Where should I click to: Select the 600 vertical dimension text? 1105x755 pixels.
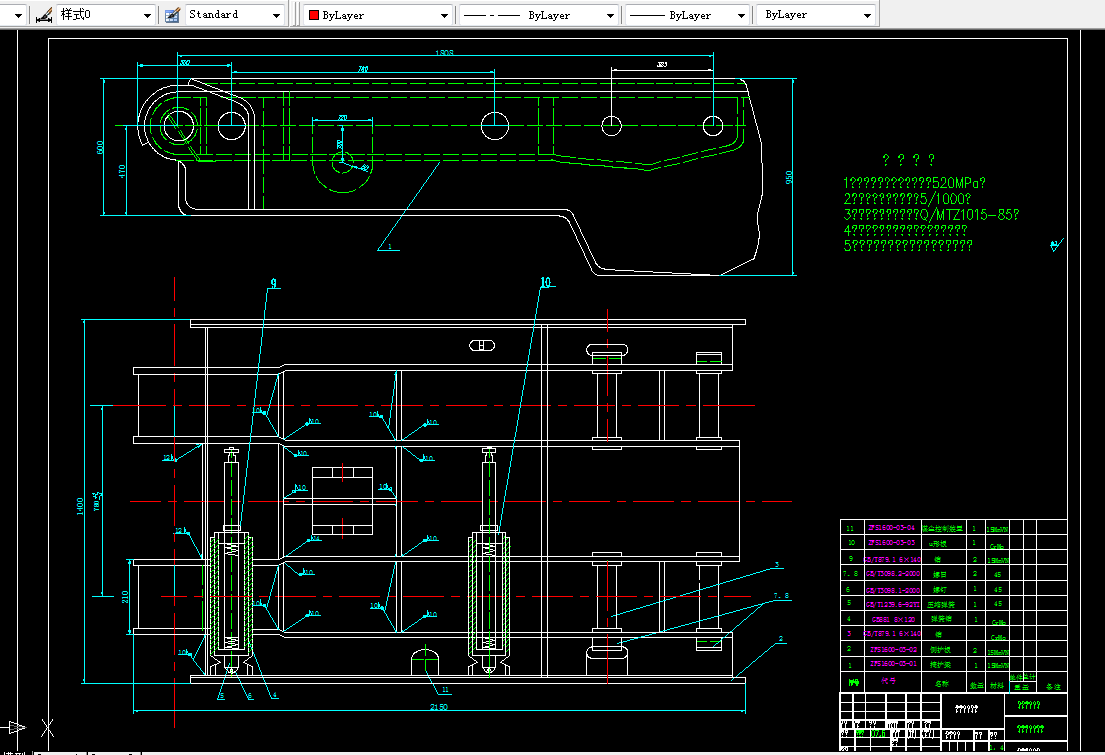click(100, 147)
